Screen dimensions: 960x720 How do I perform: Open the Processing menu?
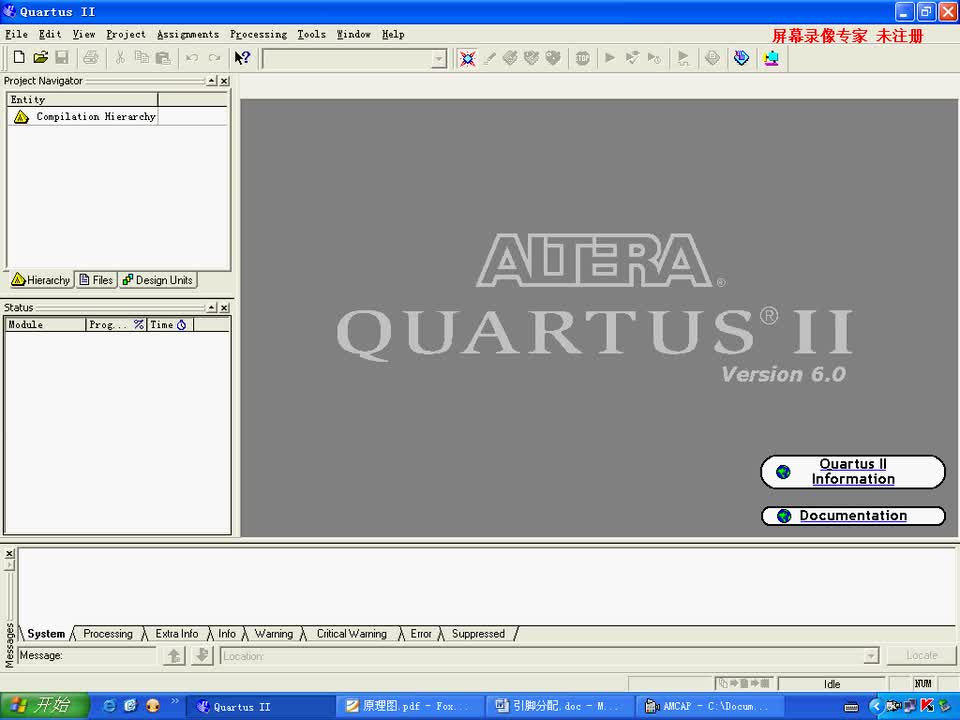(258, 34)
